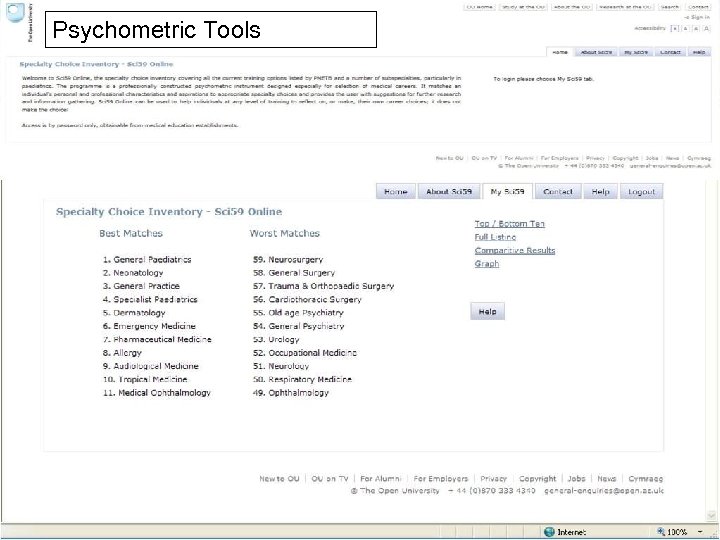Image resolution: width=720 pixels, height=540 pixels.
Task: Click '10. Tropical Medicine' entry
Action: tap(145, 379)
